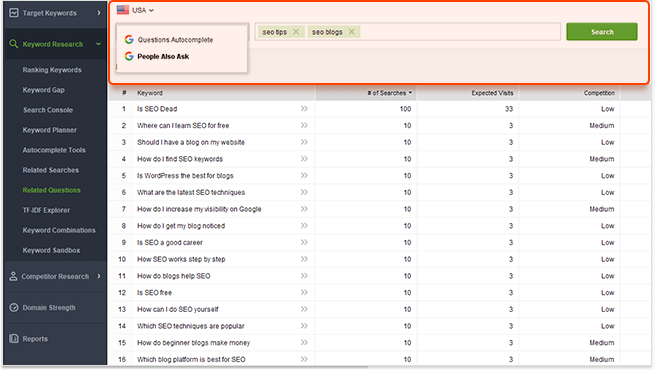Click the green Search button
This screenshot has height=370, width=655.
[602, 32]
